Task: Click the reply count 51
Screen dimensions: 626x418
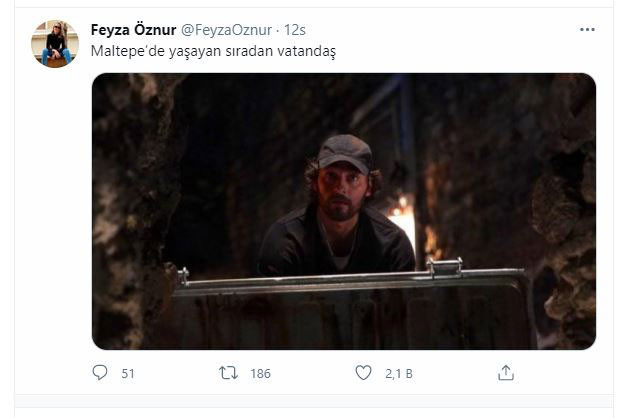Action: pos(127,374)
